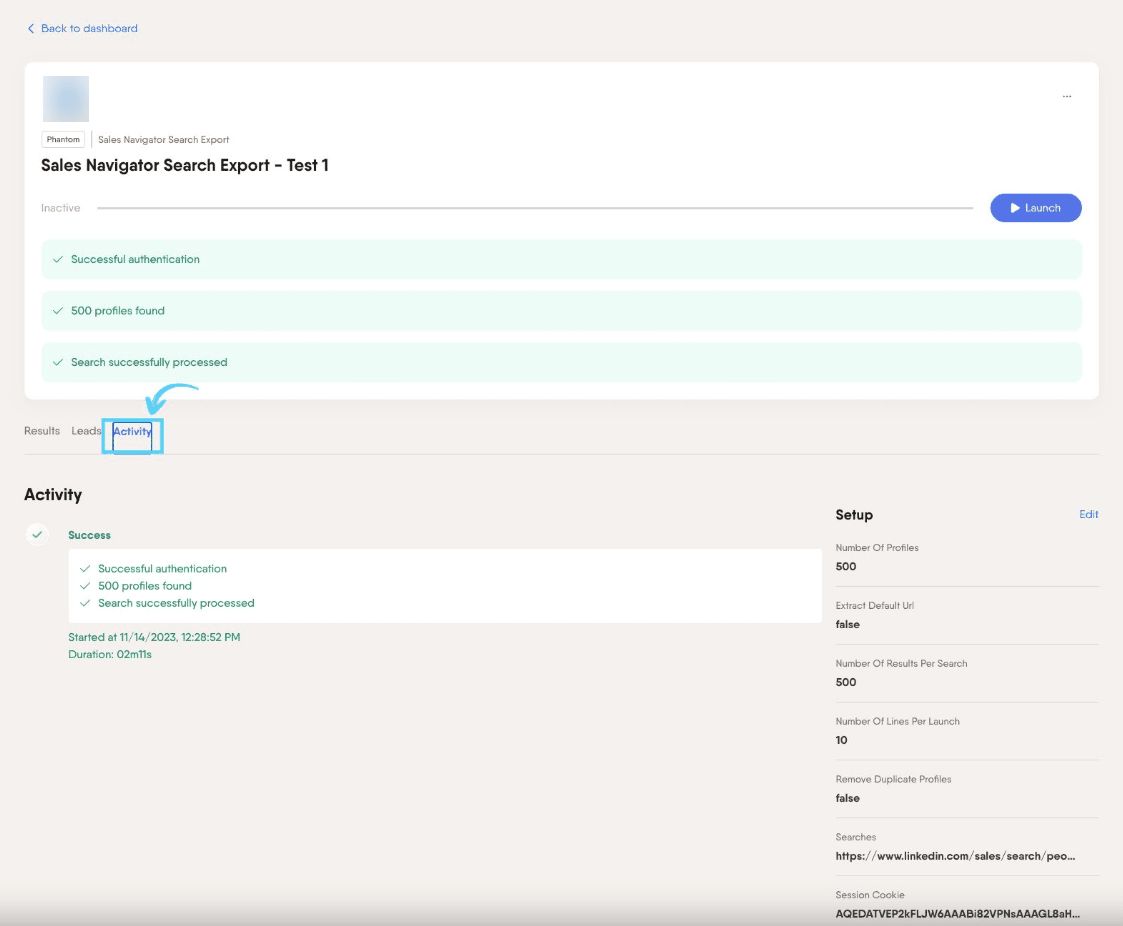Click the Inactive progress bar line
The width and height of the screenshot is (1123, 926).
pyautogui.click(x=535, y=208)
